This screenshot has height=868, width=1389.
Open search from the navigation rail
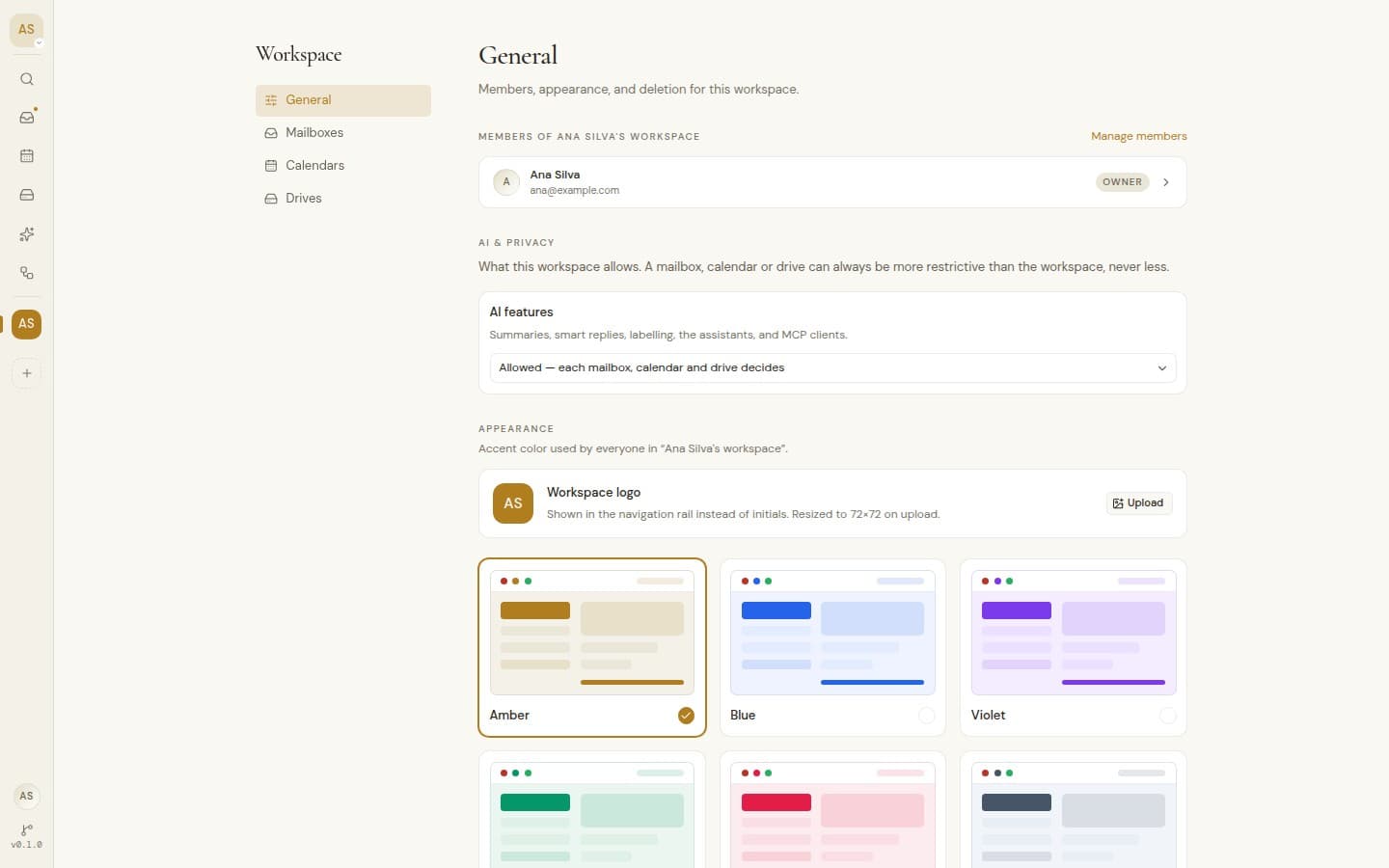pos(27,79)
